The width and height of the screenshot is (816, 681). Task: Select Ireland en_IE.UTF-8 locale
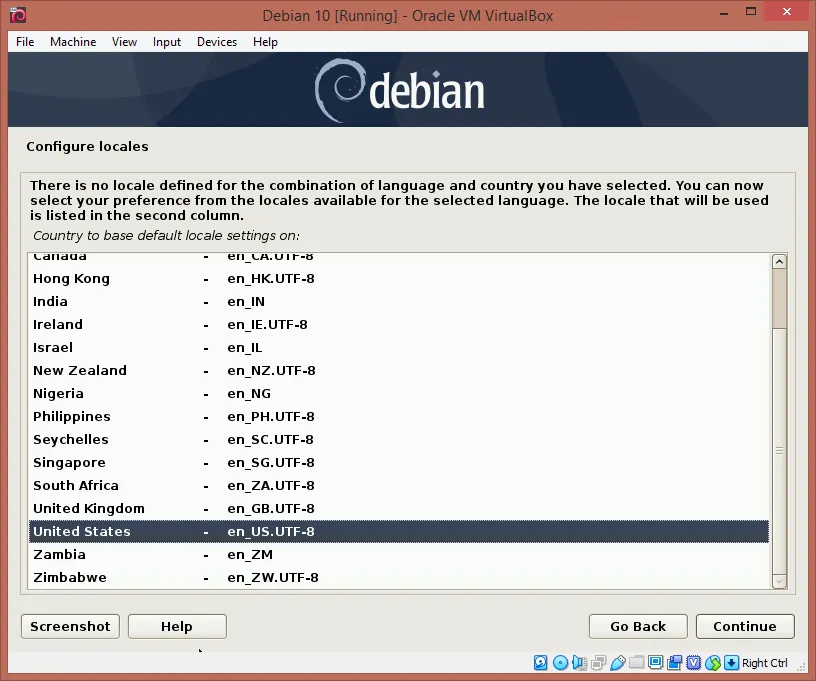399,325
